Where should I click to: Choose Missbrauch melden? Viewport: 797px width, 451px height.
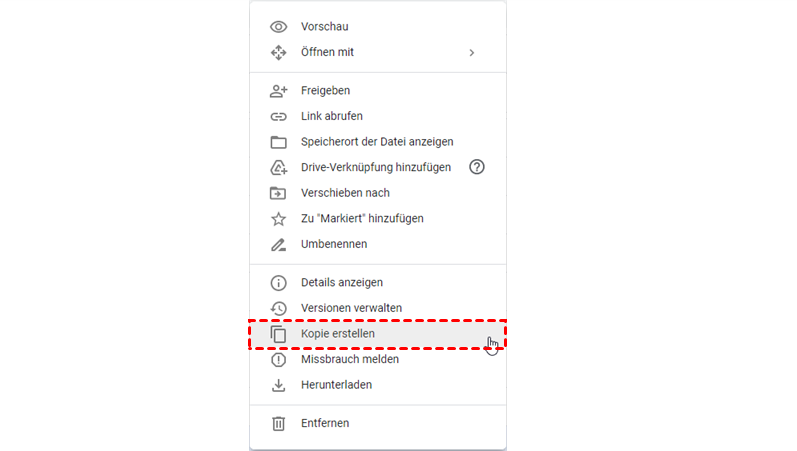click(x=349, y=359)
